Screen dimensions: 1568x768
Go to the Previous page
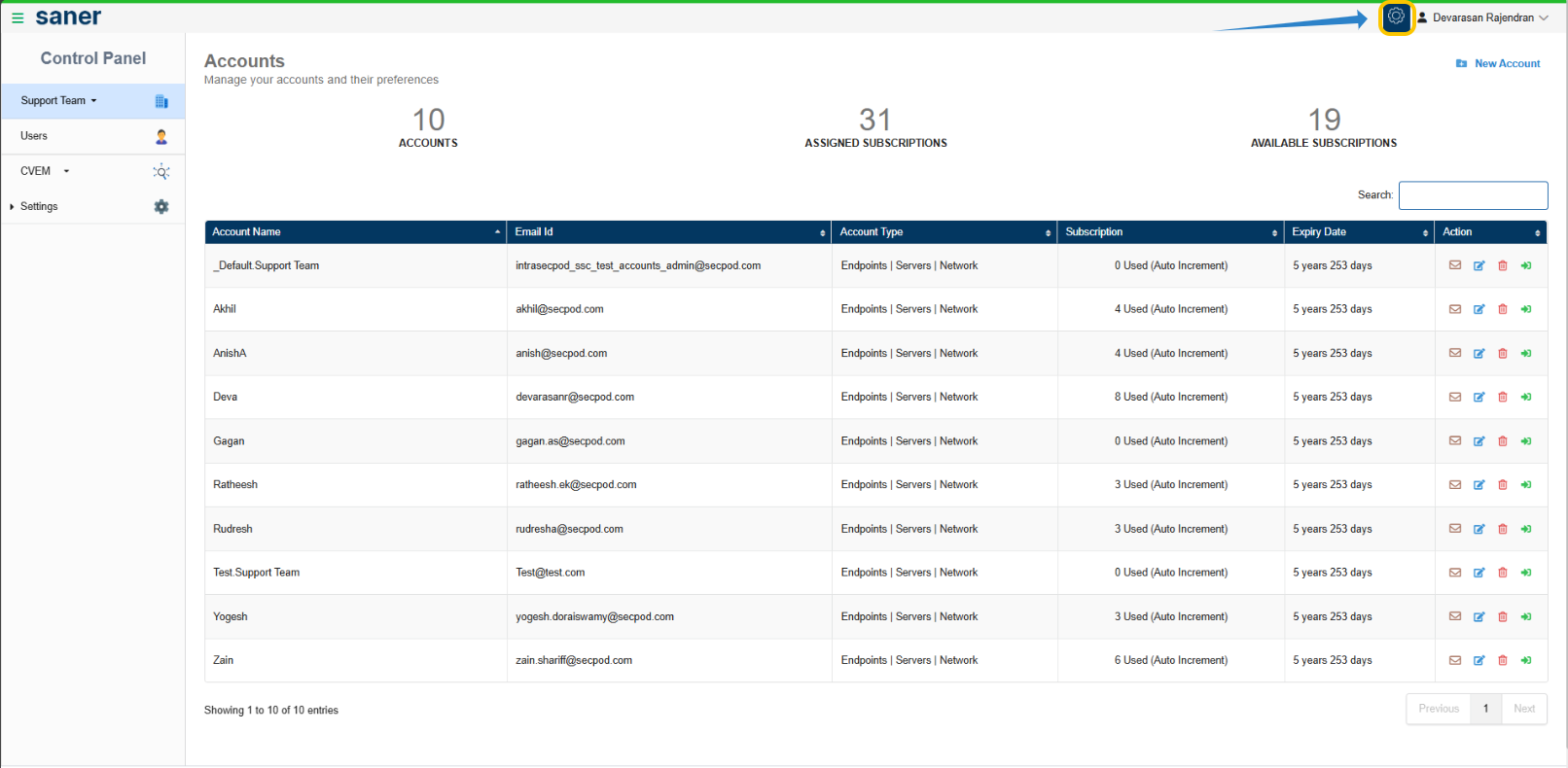pyautogui.click(x=1439, y=709)
